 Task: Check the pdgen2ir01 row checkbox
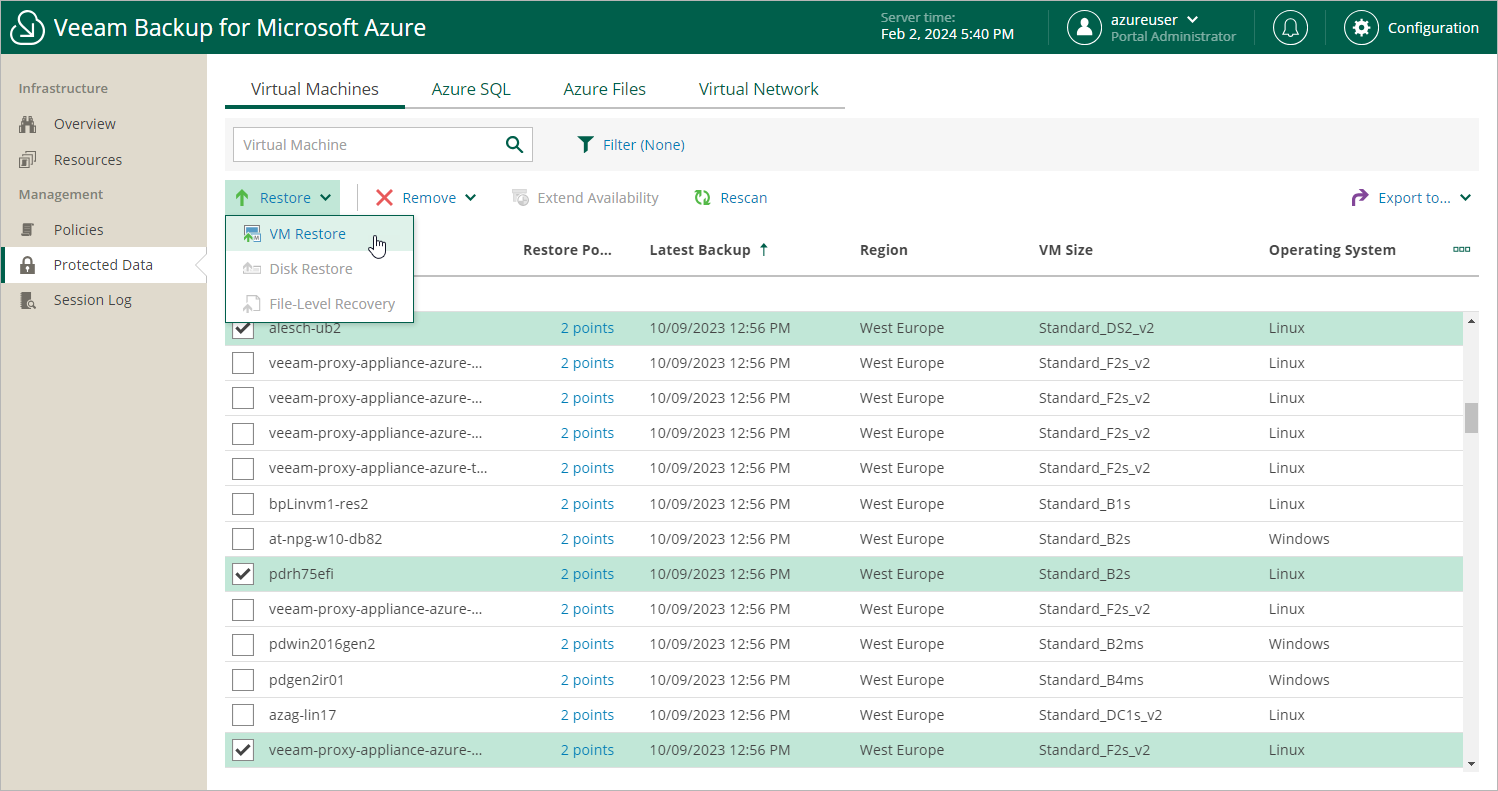point(243,680)
